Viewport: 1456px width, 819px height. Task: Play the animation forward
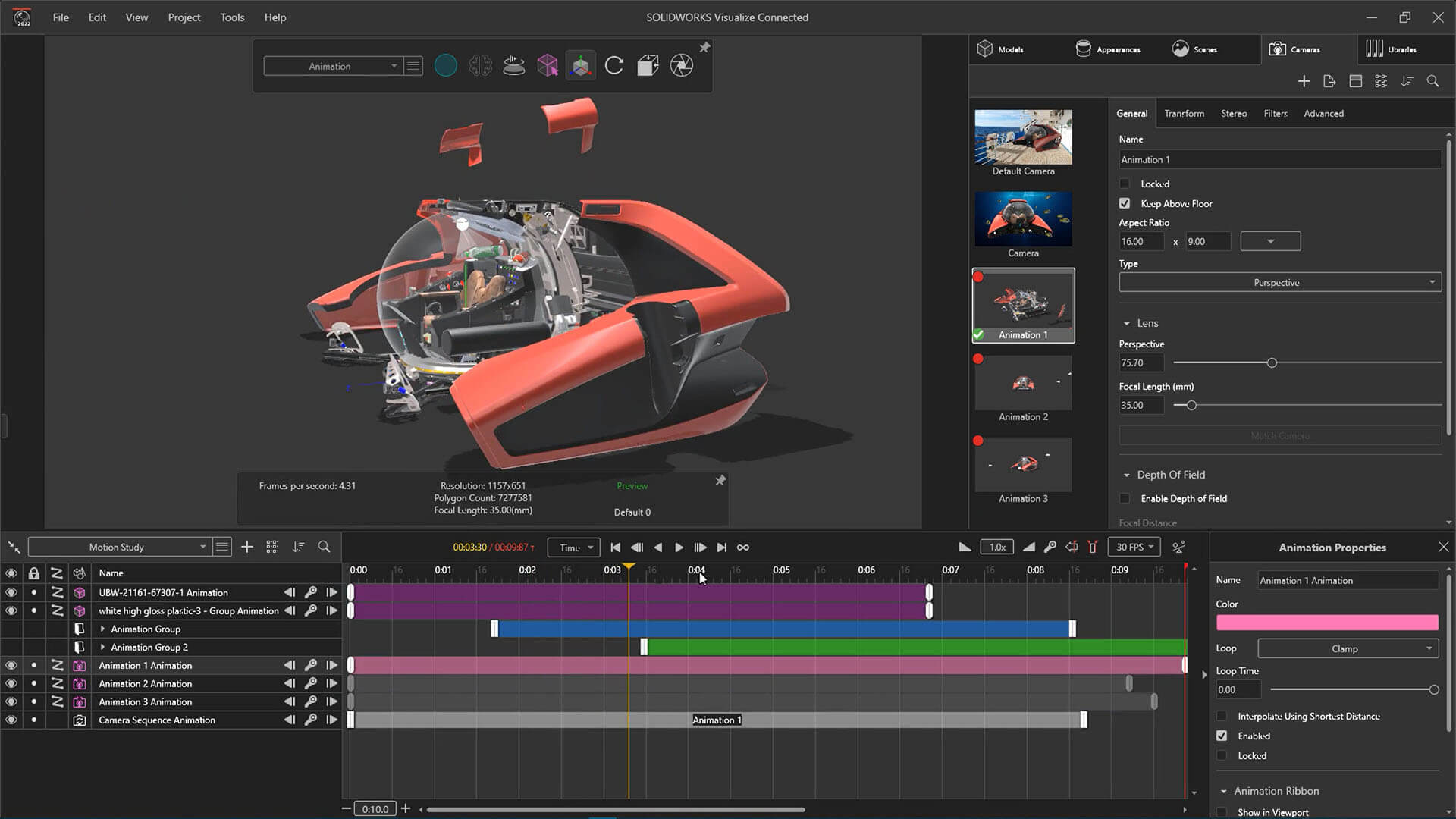click(x=679, y=548)
